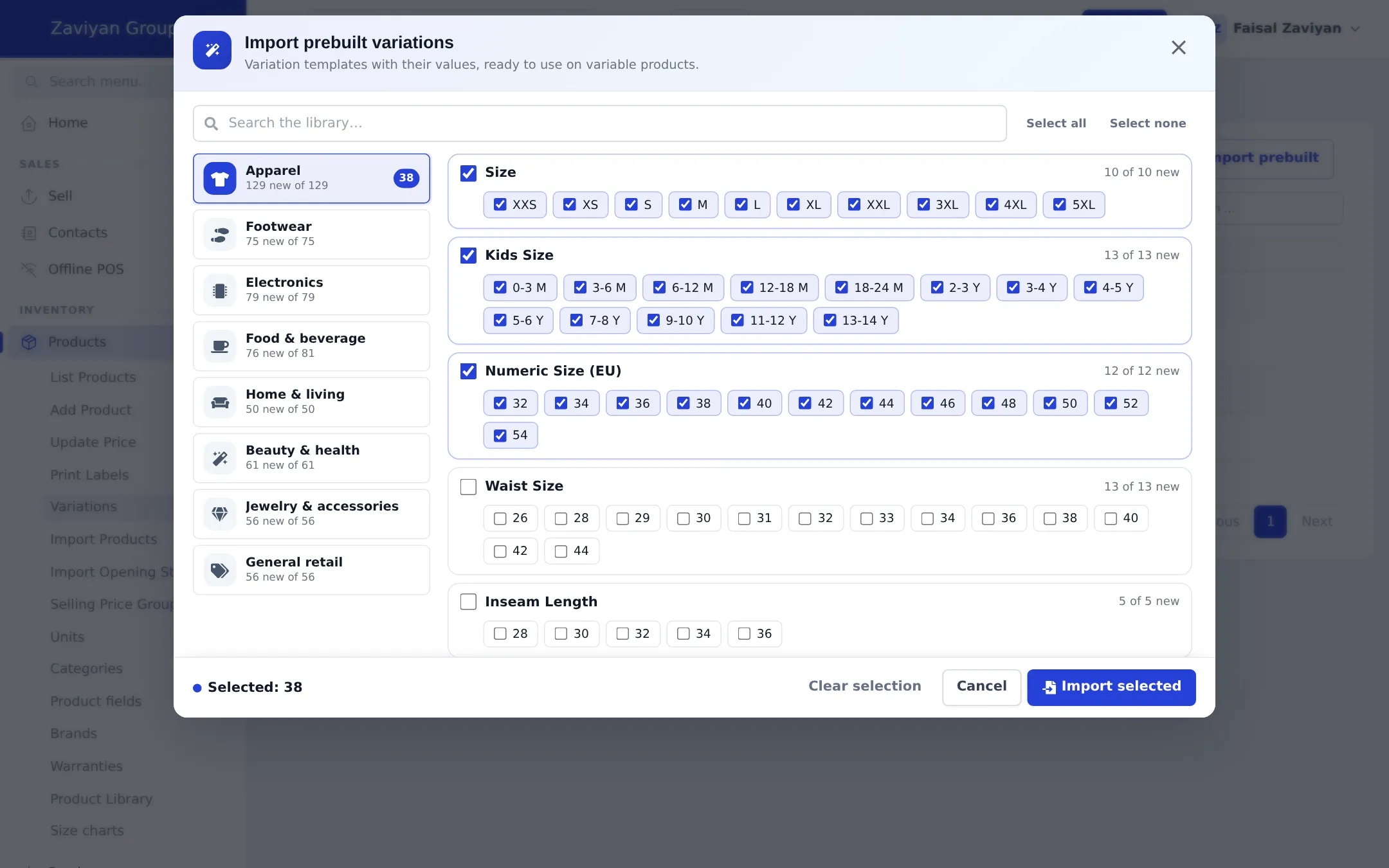Click Select none
The height and width of the screenshot is (868, 1389).
pyautogui.click(x=1147, y=123)
